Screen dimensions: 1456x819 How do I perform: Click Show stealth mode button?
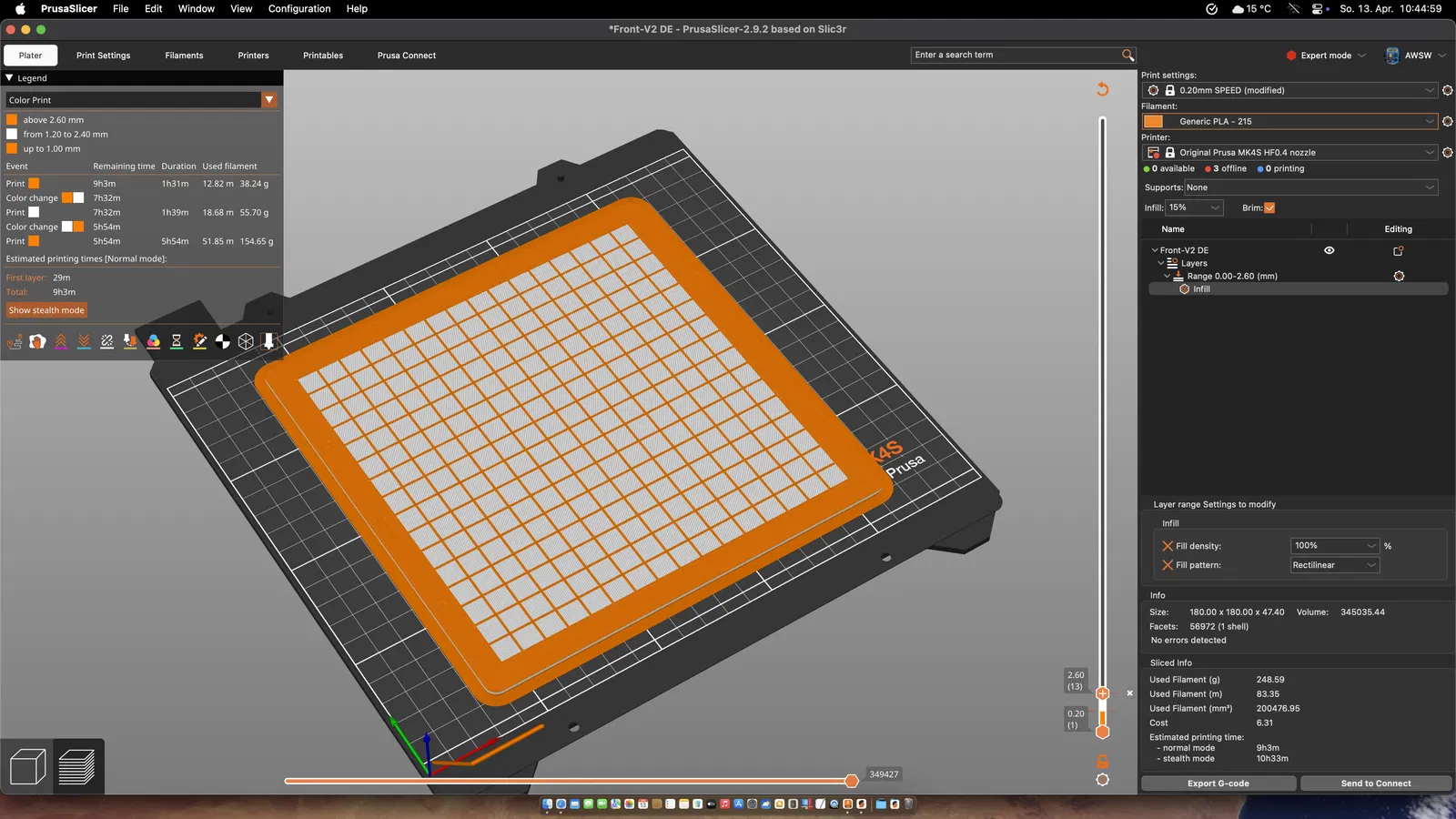[46, 310]
